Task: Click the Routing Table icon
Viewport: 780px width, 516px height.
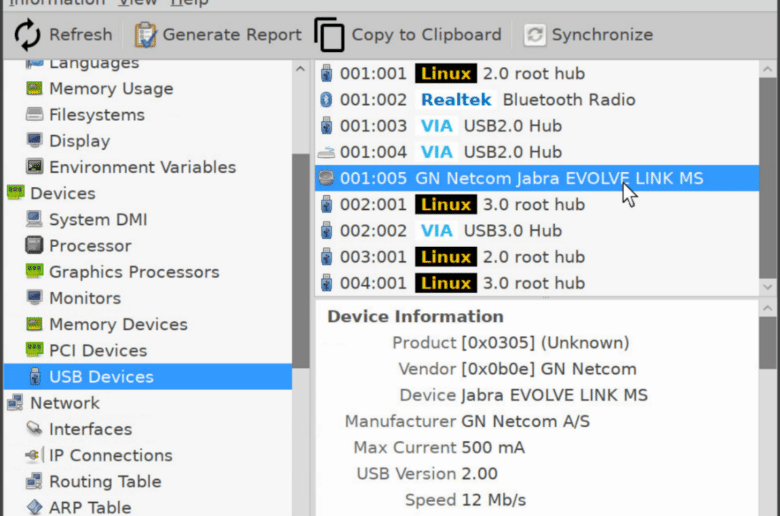Action: click(x=34, y=481)
